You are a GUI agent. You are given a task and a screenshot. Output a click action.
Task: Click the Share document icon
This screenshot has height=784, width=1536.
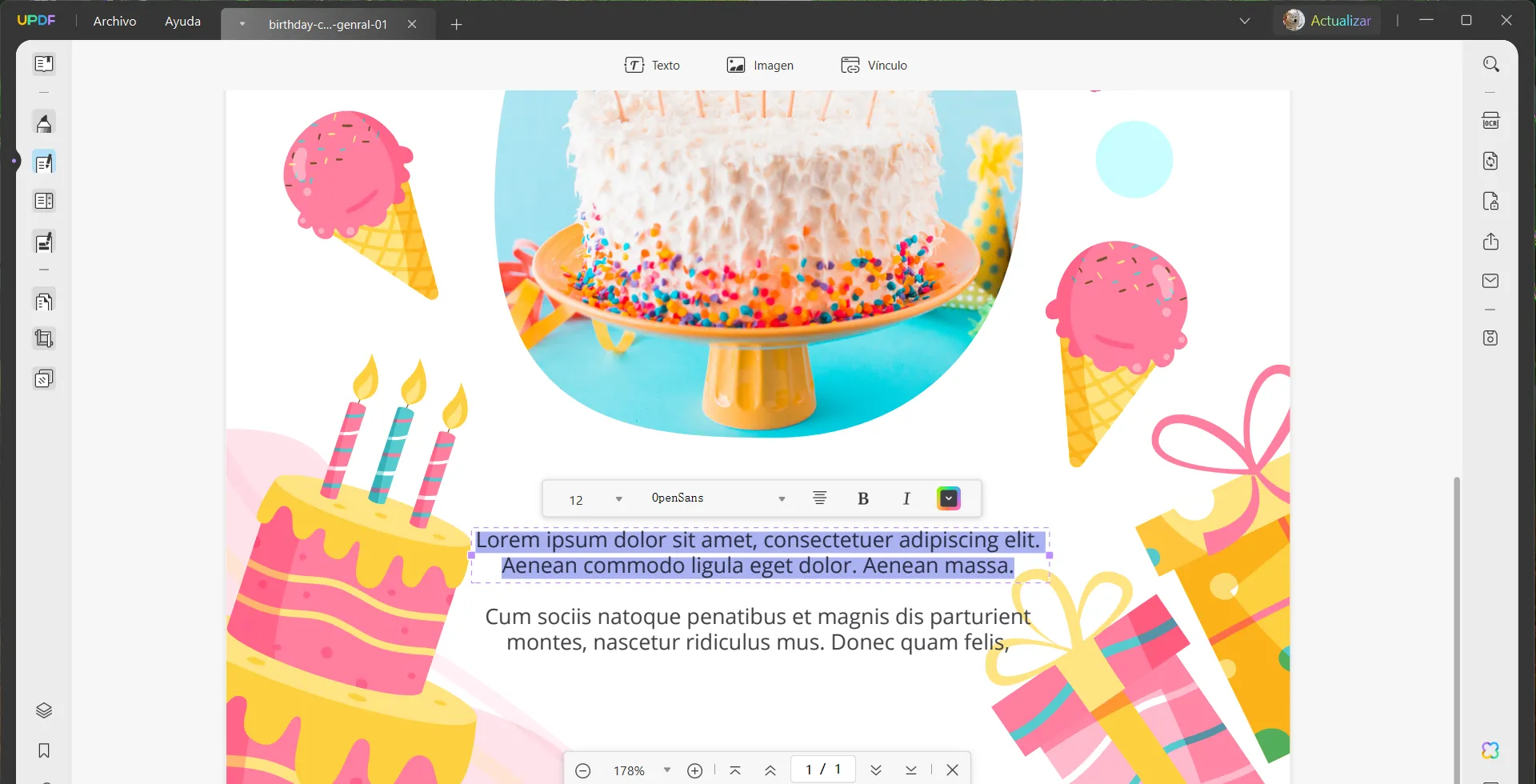coord(1490,242)
